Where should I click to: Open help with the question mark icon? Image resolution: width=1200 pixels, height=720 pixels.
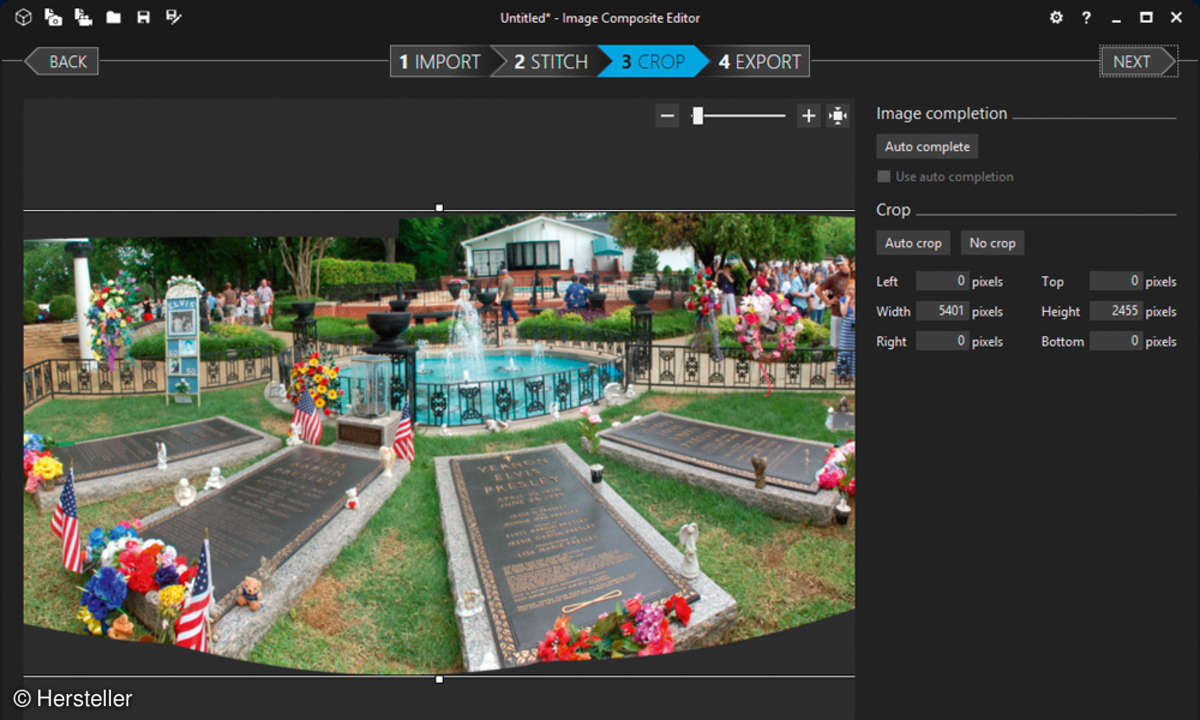pos(1086,17)
